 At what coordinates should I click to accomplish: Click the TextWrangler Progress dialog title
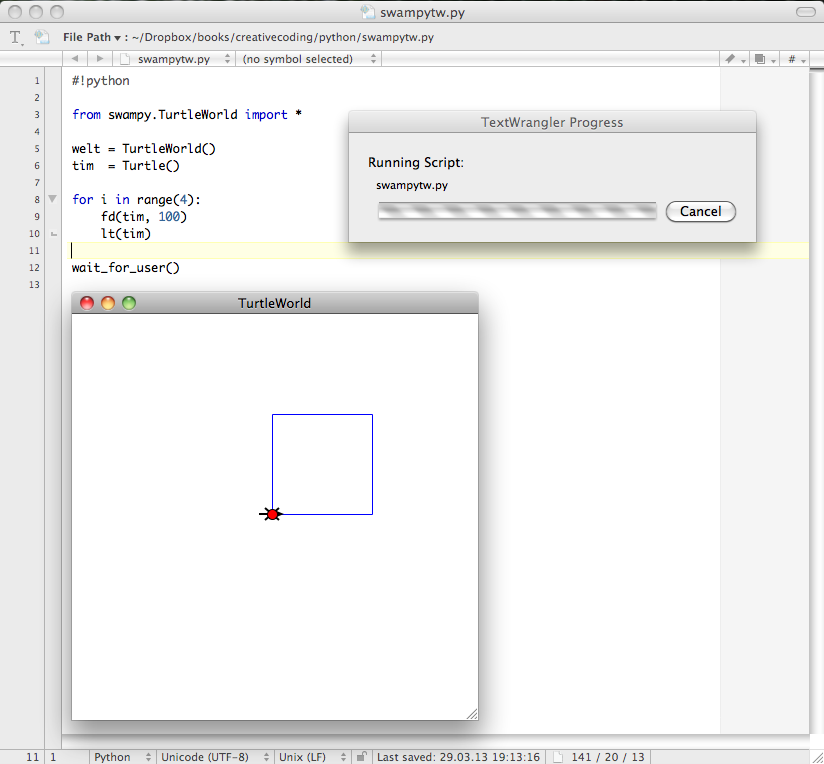pyautogui.click(x=552, y=122)
